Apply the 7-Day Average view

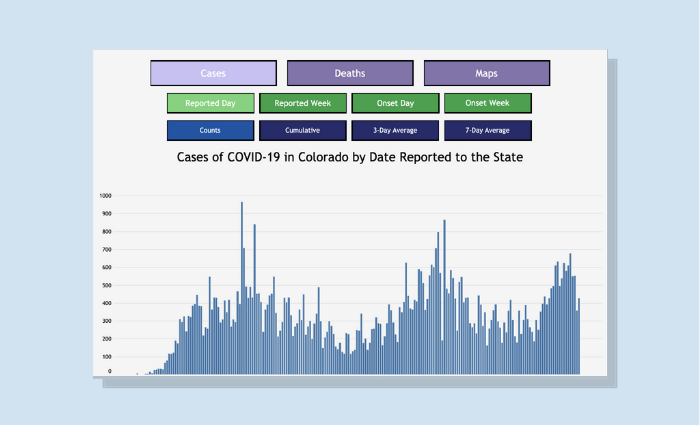tap(487, 131)
